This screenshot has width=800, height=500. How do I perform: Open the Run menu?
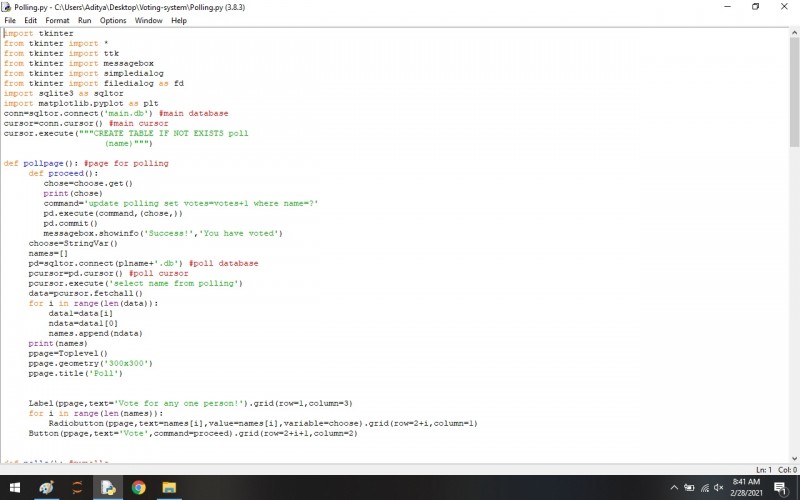tap(85, 20)
